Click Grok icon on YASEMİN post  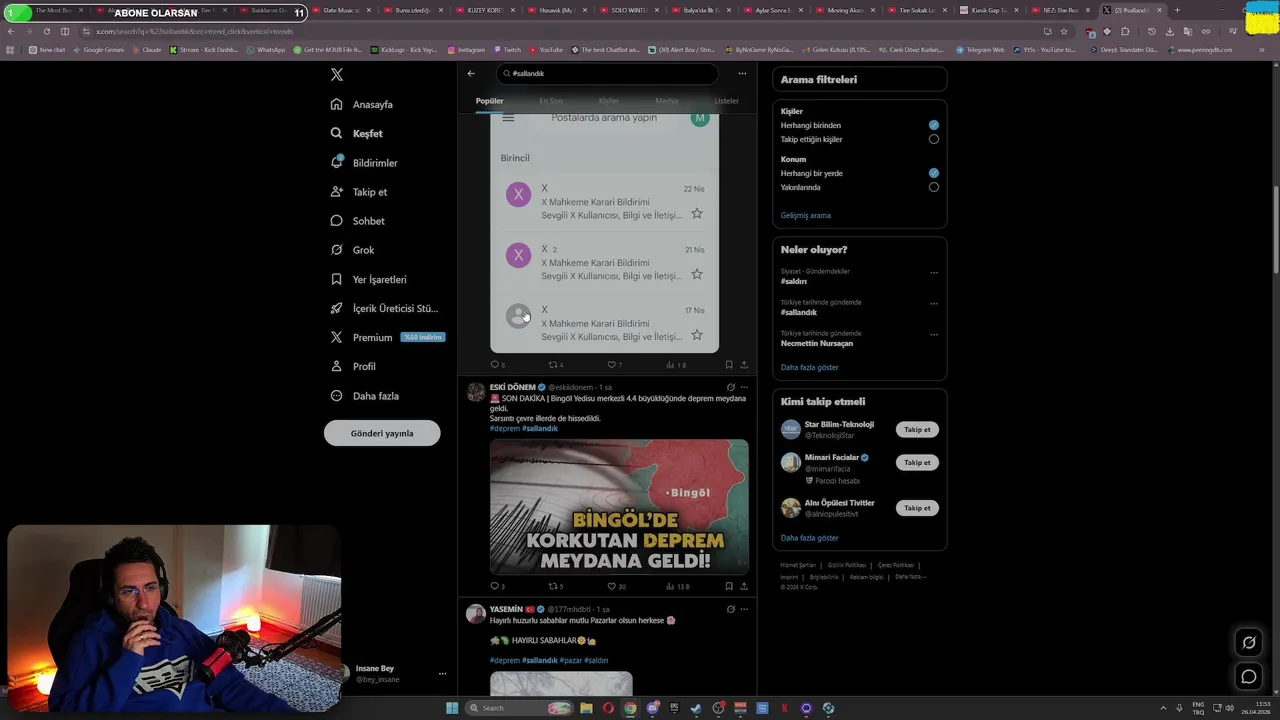tap(730, 609)
